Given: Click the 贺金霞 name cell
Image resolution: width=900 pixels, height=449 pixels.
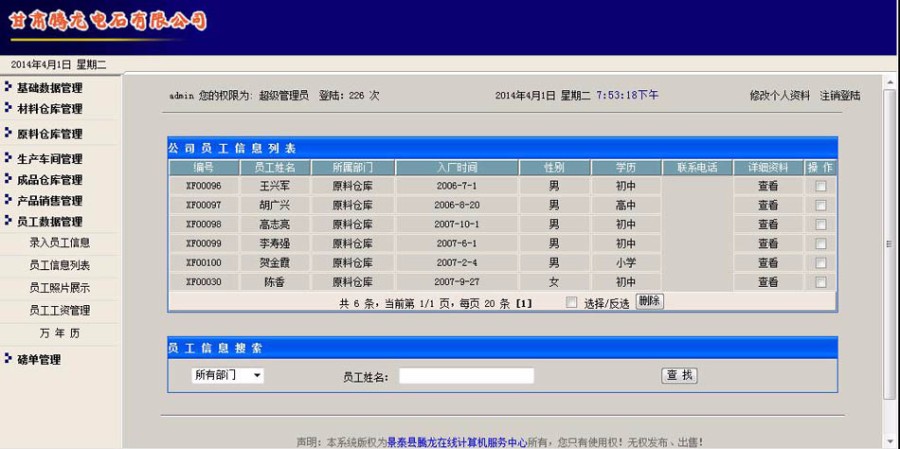Looking at the screenshot, I should click(275, 263).
